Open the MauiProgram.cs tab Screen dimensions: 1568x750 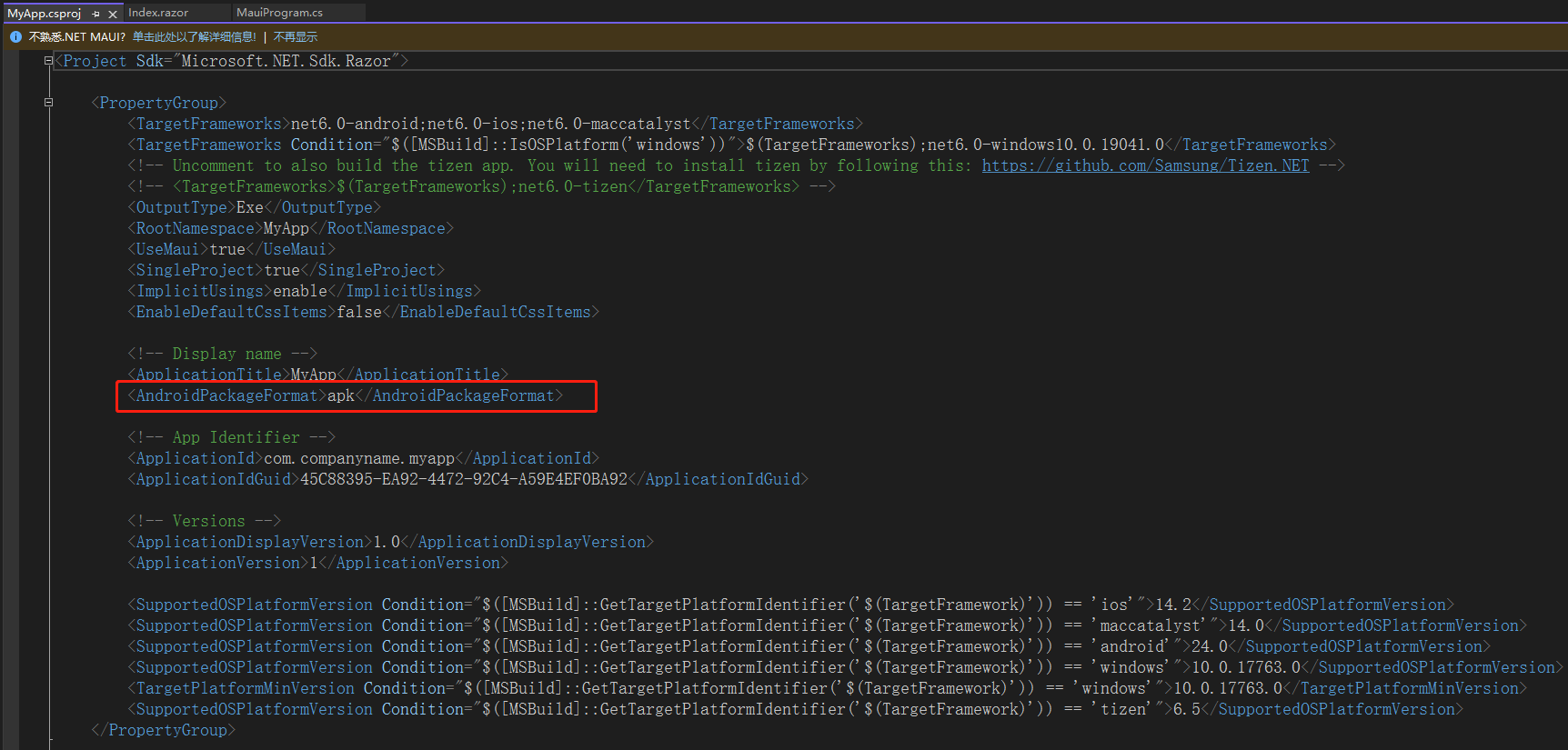[x=280, y=13]
